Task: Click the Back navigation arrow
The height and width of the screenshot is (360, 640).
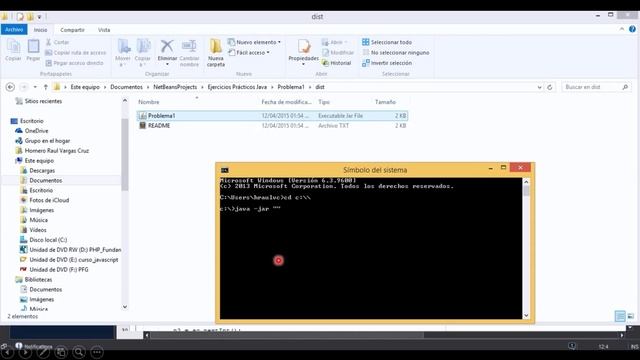Action: [x=10, y=87]
